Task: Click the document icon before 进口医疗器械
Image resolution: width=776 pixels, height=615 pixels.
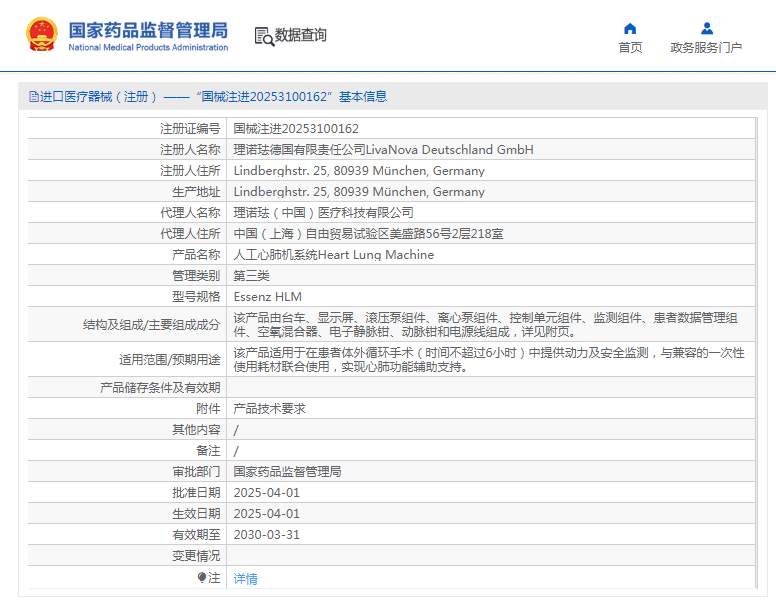Action: [x=33, y=97]
